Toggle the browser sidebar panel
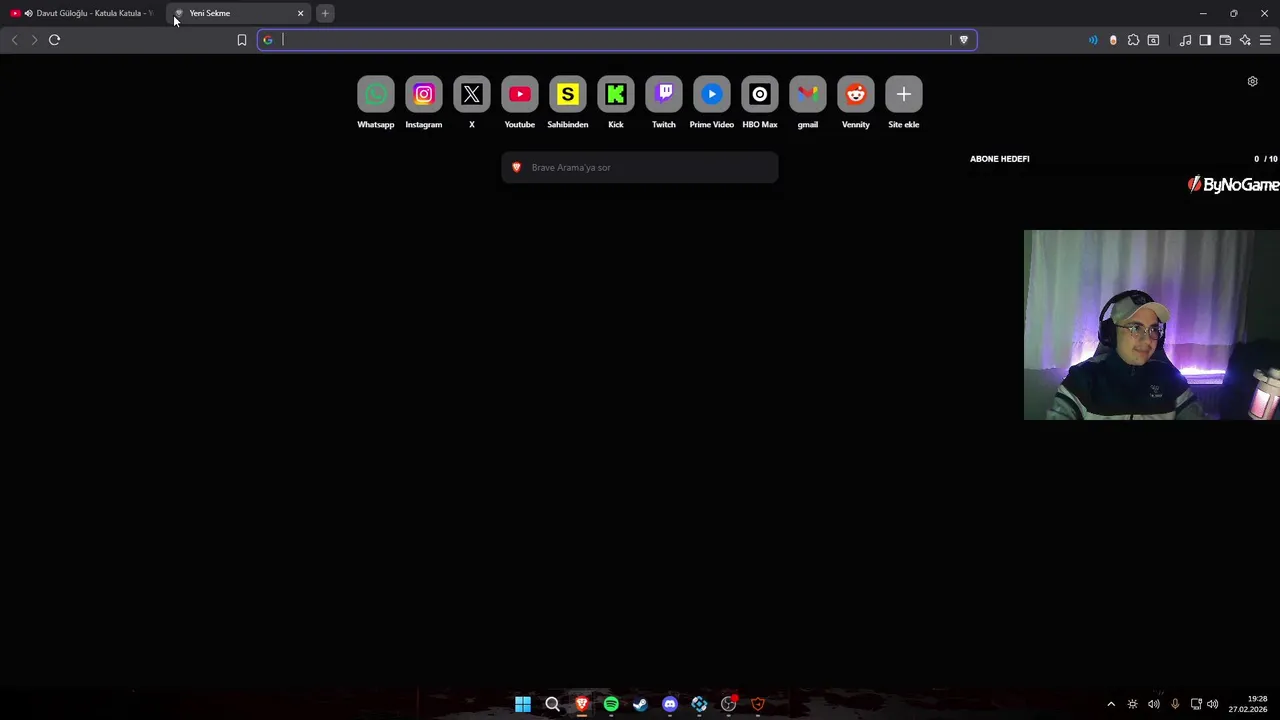 coord(1205,40)
